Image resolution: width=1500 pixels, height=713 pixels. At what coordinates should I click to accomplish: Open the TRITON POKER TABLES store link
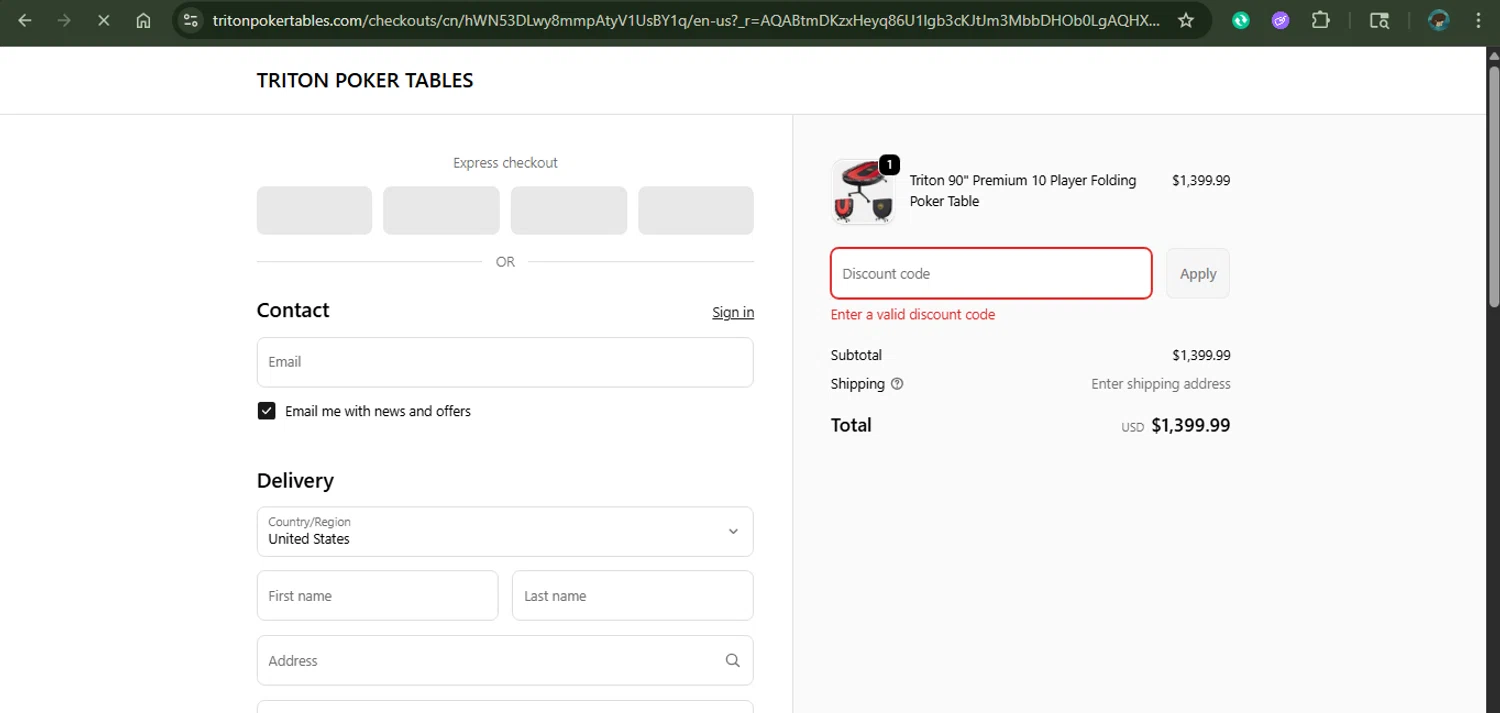[x=365, y=81]
